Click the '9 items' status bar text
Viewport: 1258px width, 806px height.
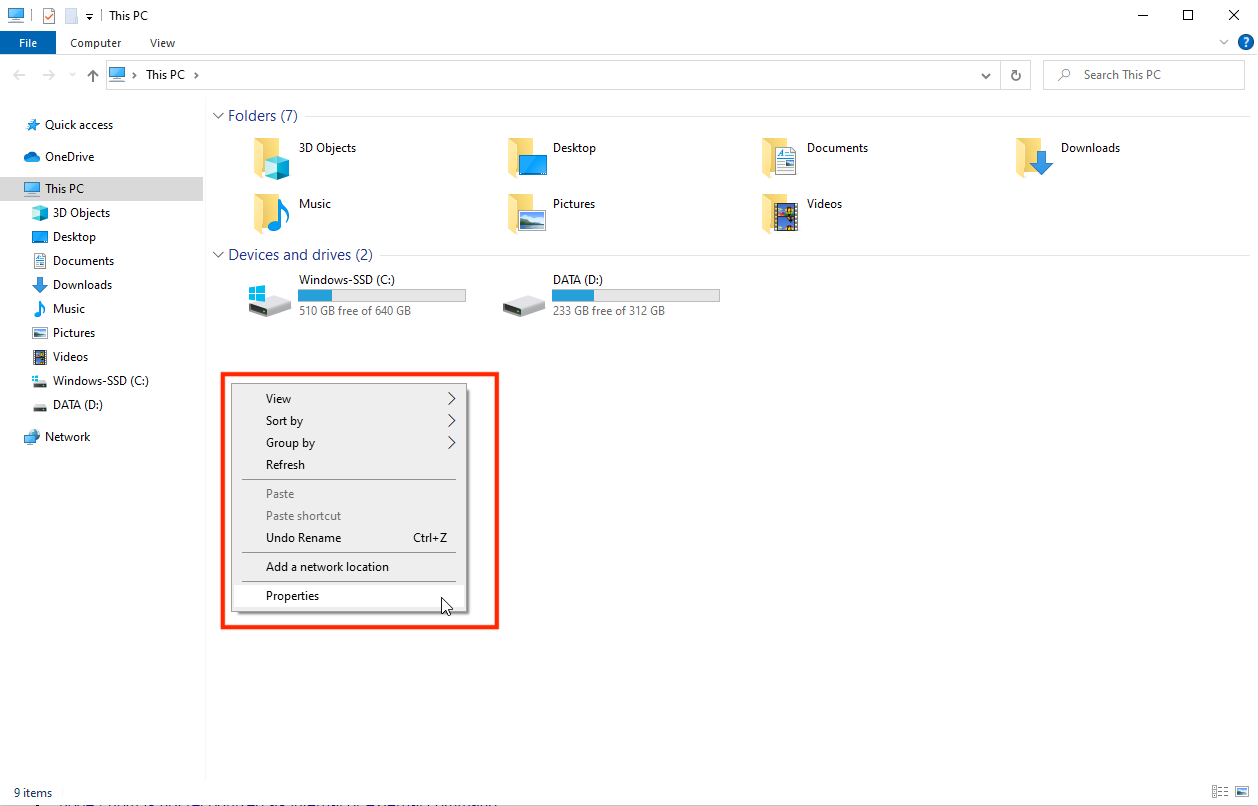(x=33, y=793)
